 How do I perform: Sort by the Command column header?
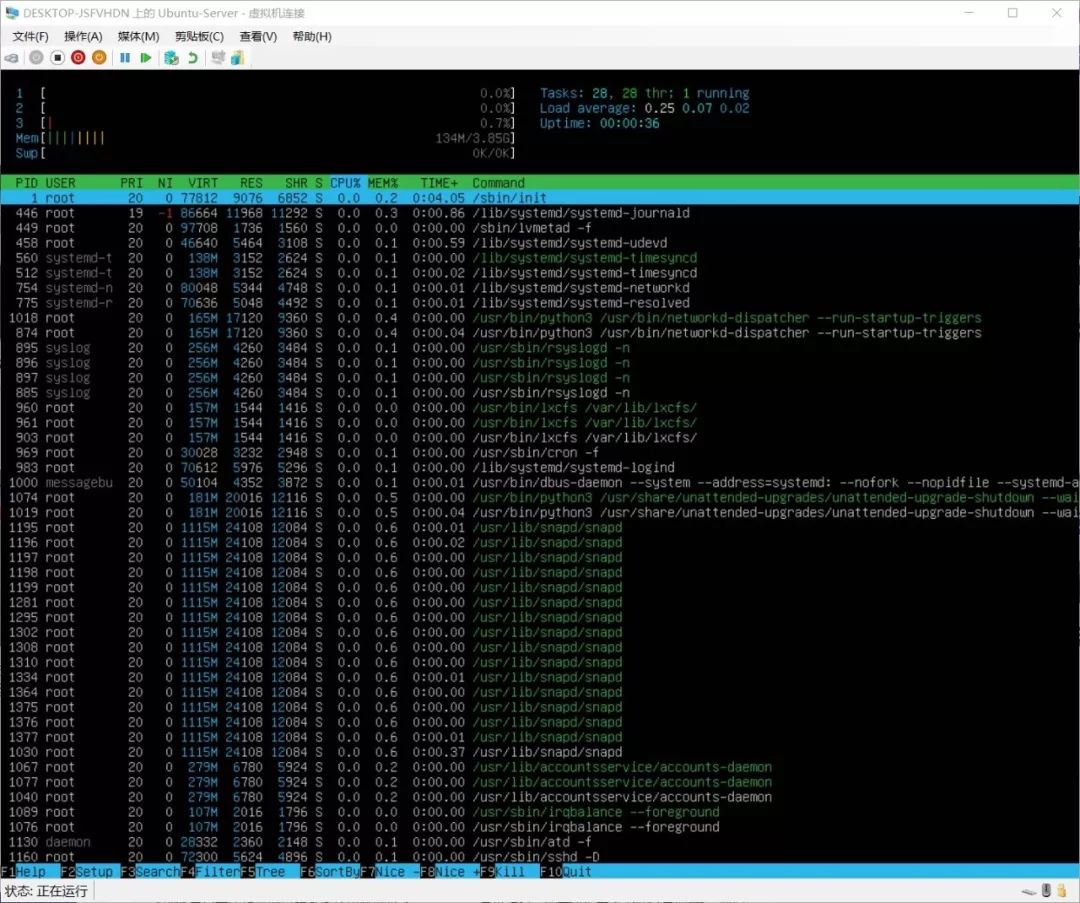coord(499,183)
